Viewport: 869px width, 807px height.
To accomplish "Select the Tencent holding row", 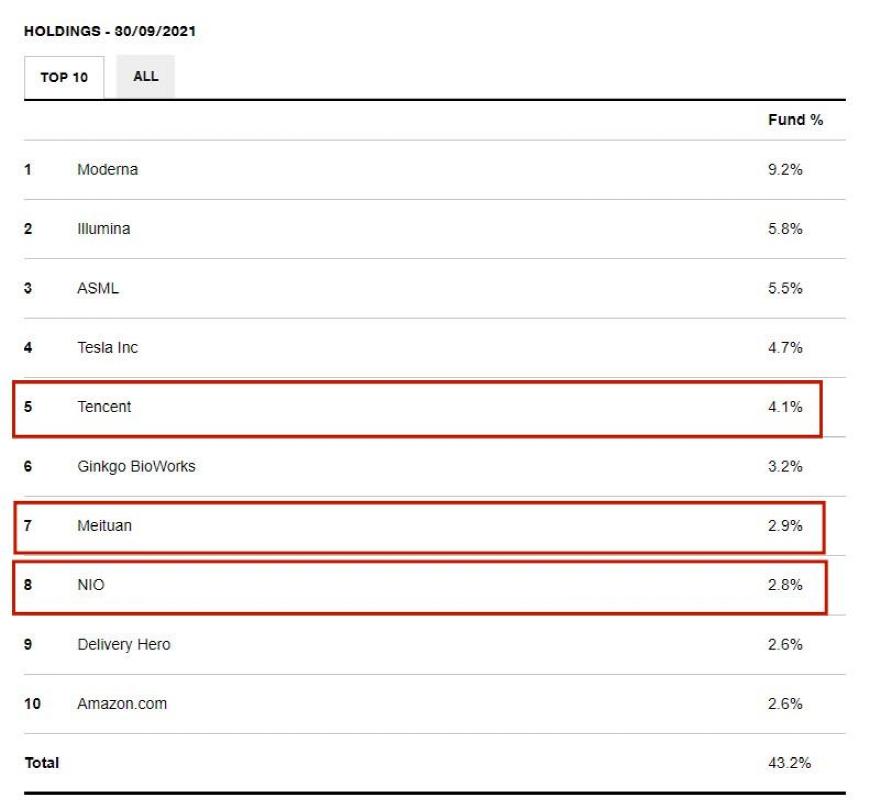I will click(417, 408).
